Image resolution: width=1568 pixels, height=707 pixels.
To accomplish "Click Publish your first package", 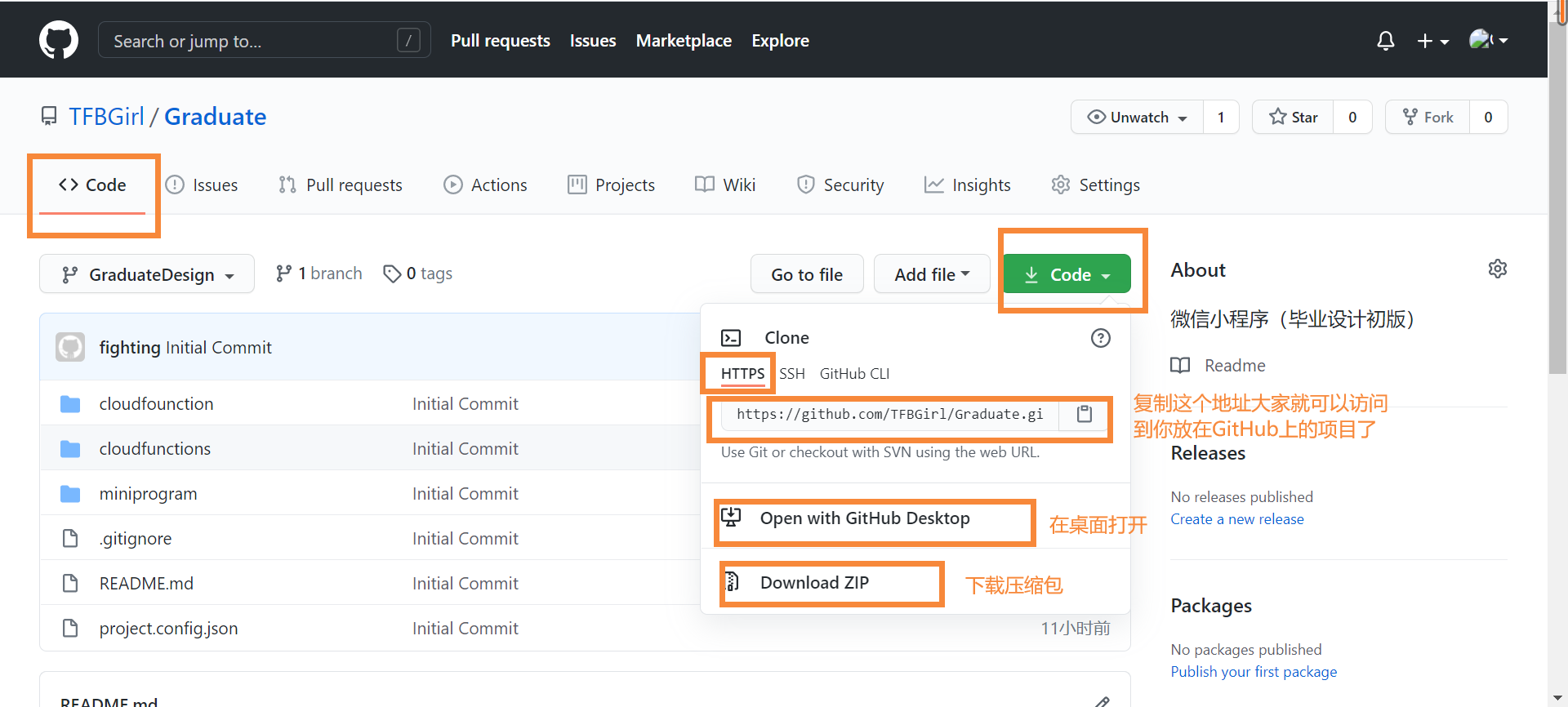I will [1254, 672].
